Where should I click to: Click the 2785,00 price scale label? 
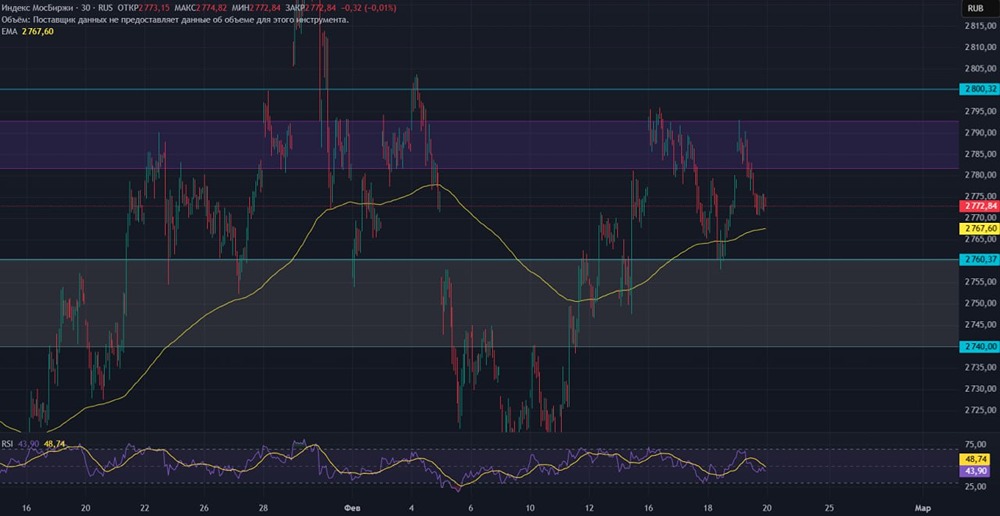tap(980, 154)
